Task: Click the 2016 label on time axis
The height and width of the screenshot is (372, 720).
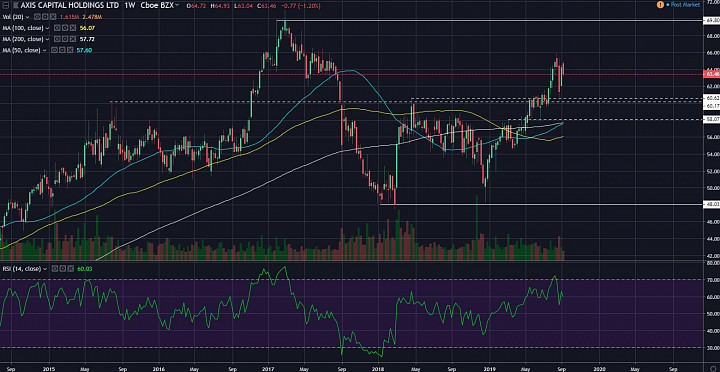Action: 158,368
